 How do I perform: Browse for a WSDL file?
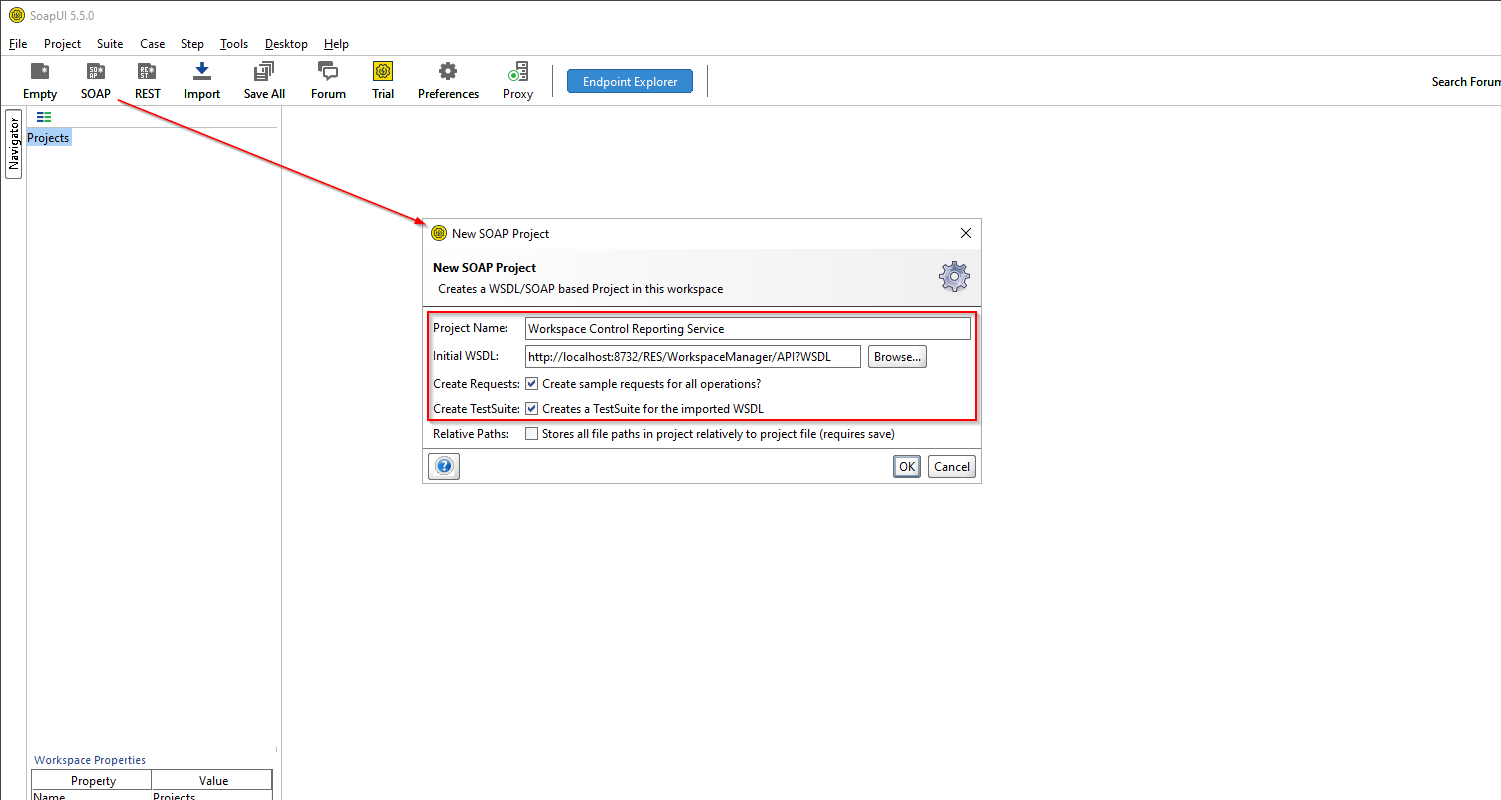point(896,356)
